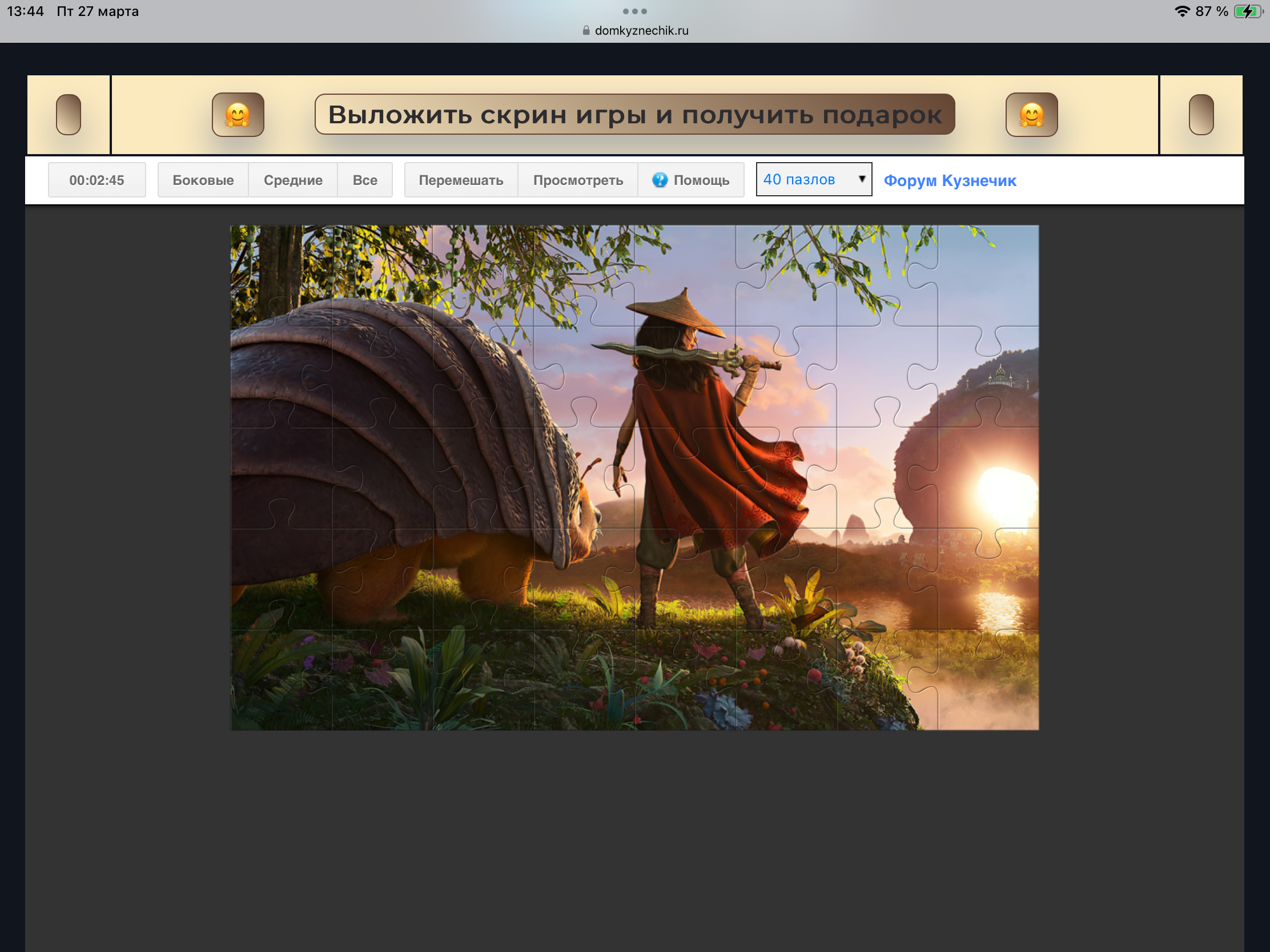This screenshot has height=952, width=1270.
Task: Click the Выложить скрин игры banner
Action: [x=634, y=115]
